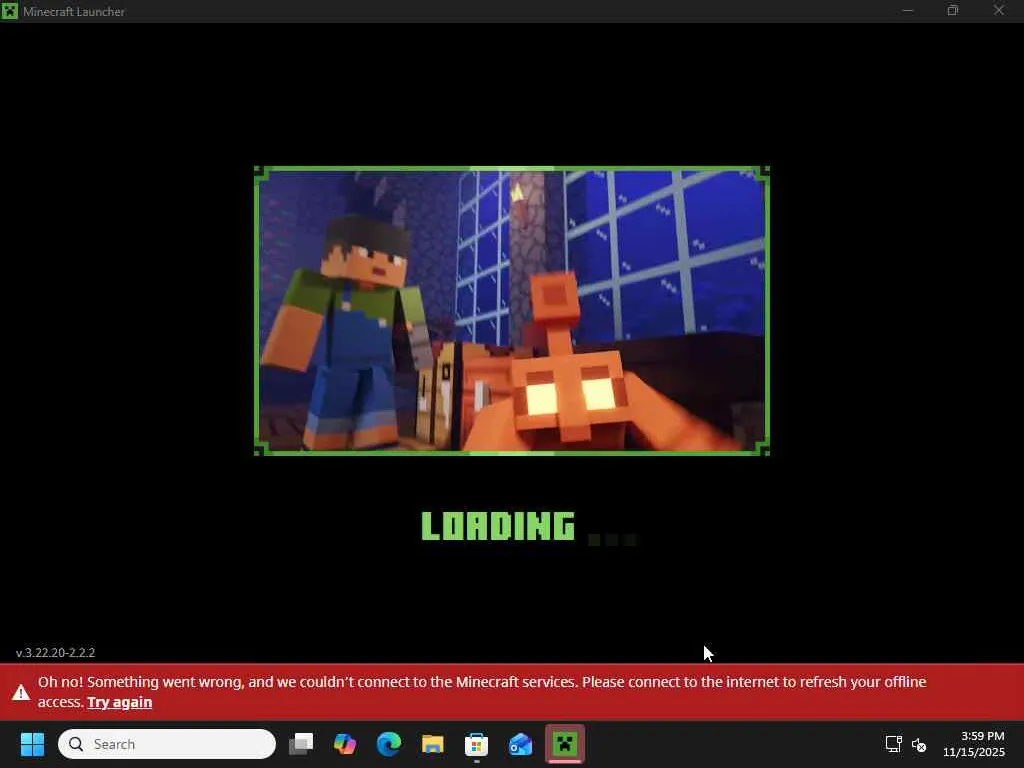
Task: Click the Minecraft Launcher taskbar icon
Action: tap(564, 744)
